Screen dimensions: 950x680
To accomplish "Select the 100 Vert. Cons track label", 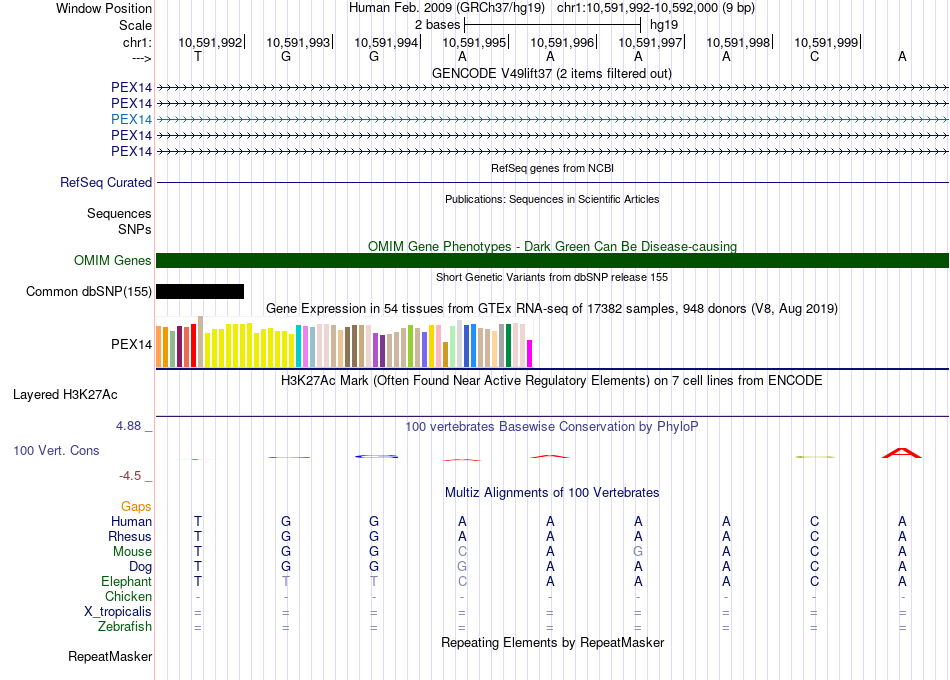I will click(x=56, y=451).
